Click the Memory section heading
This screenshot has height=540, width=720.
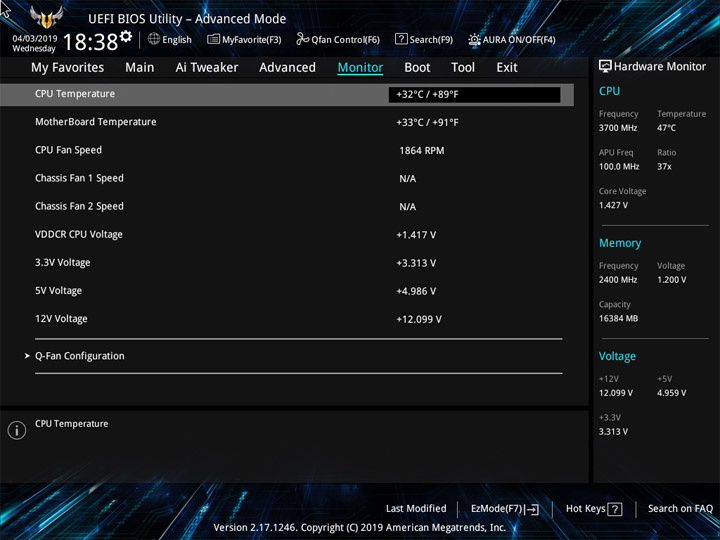click(619, 243)
